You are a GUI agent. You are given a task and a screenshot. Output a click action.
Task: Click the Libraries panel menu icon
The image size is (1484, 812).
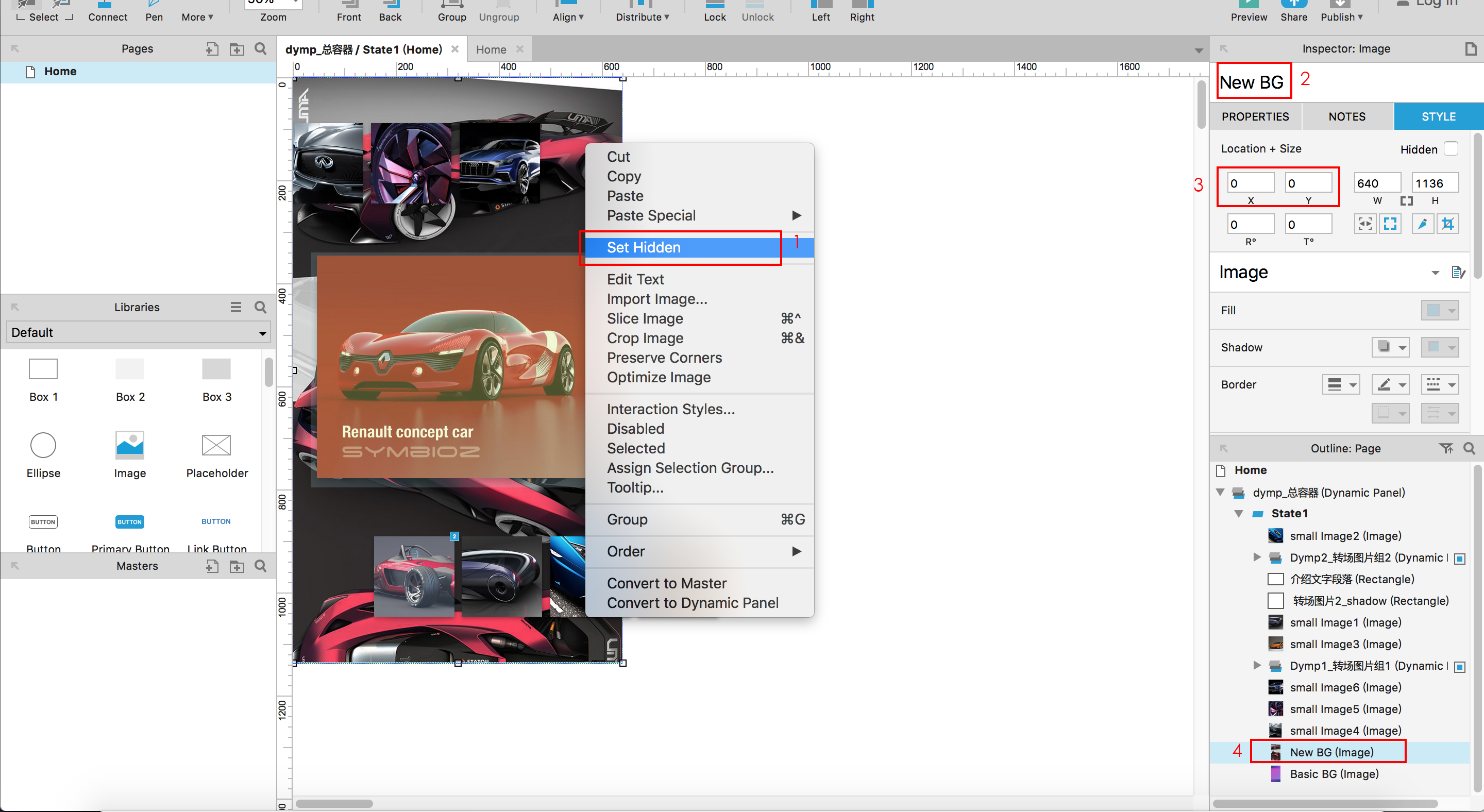tap(235, 307)
